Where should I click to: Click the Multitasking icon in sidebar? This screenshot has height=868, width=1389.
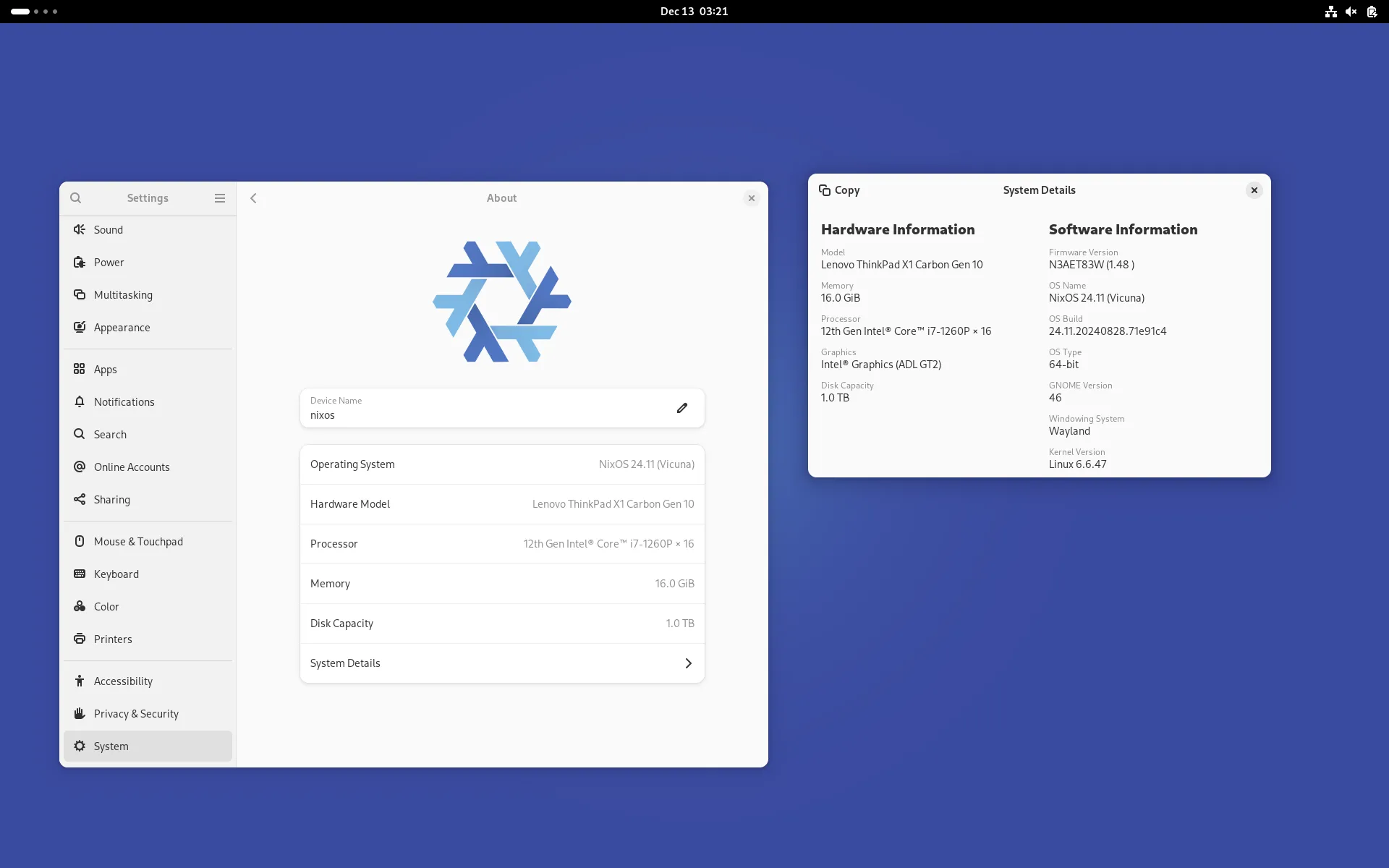tap(80, 294)
